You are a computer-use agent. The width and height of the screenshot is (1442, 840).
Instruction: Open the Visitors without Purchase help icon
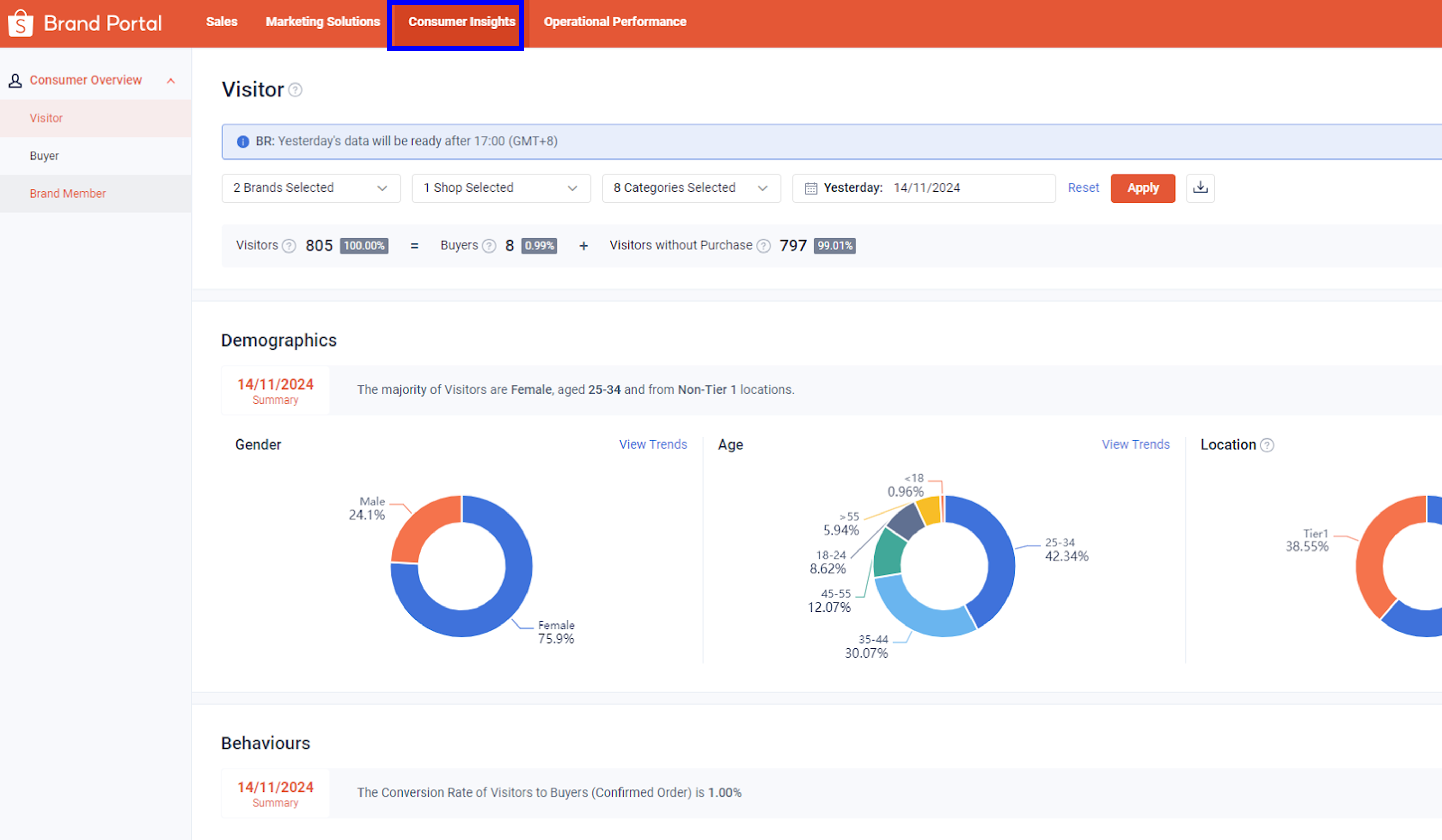pyautogui.click(x=763, y=245)
